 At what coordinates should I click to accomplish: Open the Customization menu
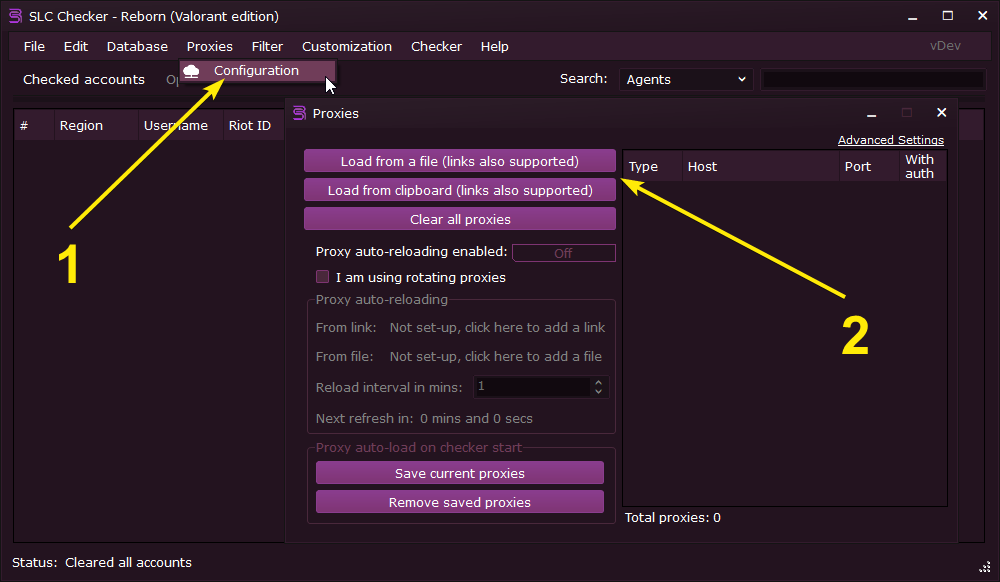click(346, 47)
